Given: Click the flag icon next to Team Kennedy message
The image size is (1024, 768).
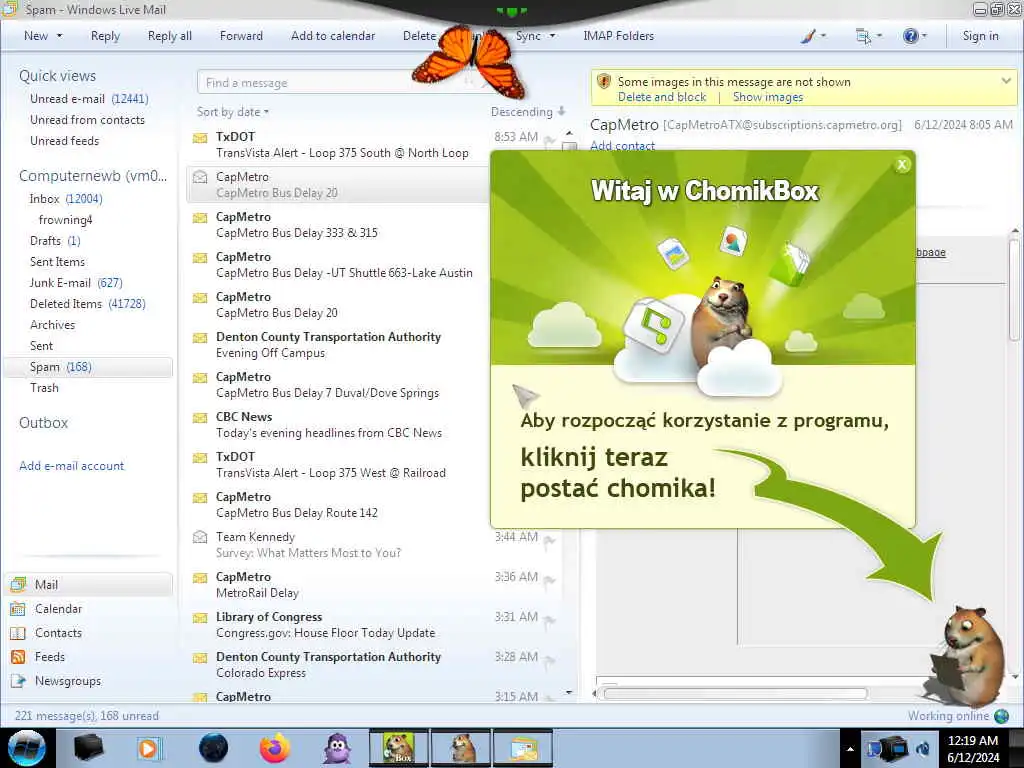Looking at the screenshot, I should (x=550, y=541).
